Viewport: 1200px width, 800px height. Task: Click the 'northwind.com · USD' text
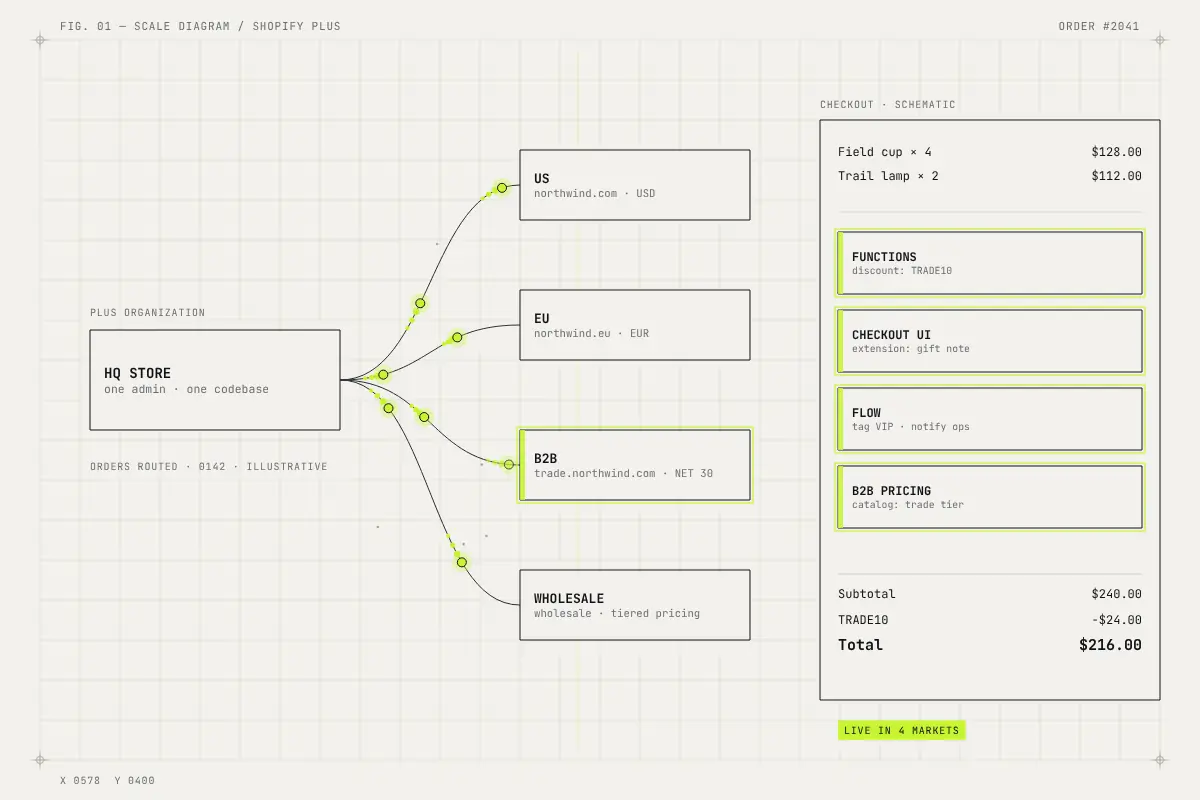point(594,193)
